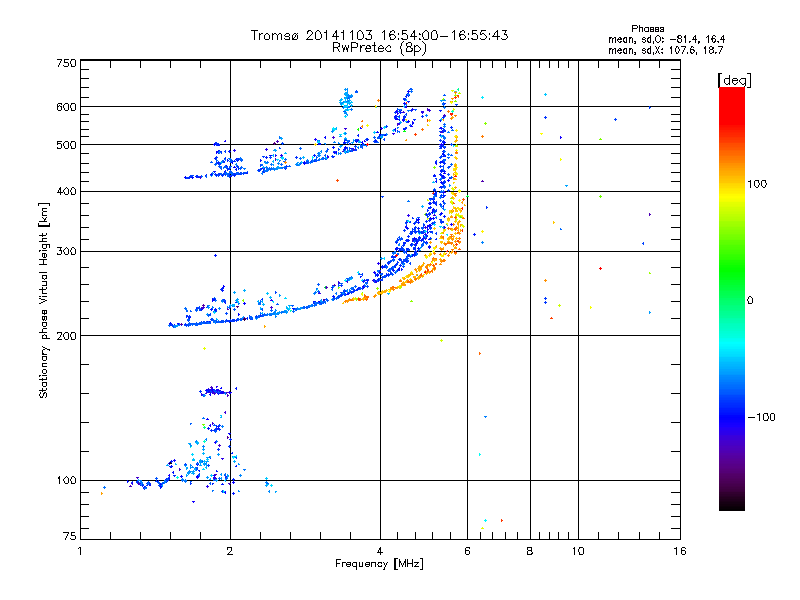Click the y-axis tick label '75'
Viewport: 800px width, 600px height.
(70, 536)
